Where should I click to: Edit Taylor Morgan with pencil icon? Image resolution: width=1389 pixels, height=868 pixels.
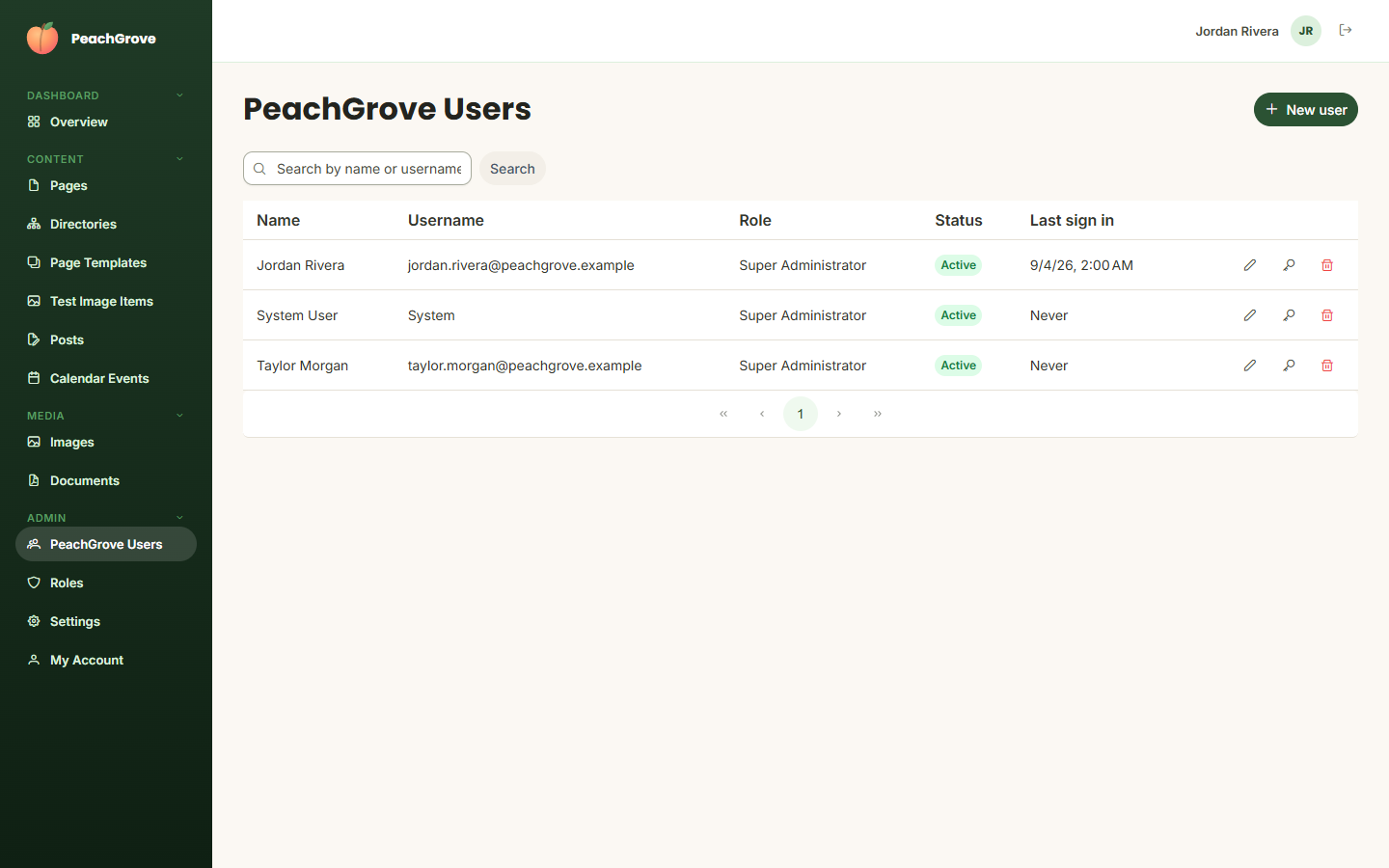coord(1250,366)
